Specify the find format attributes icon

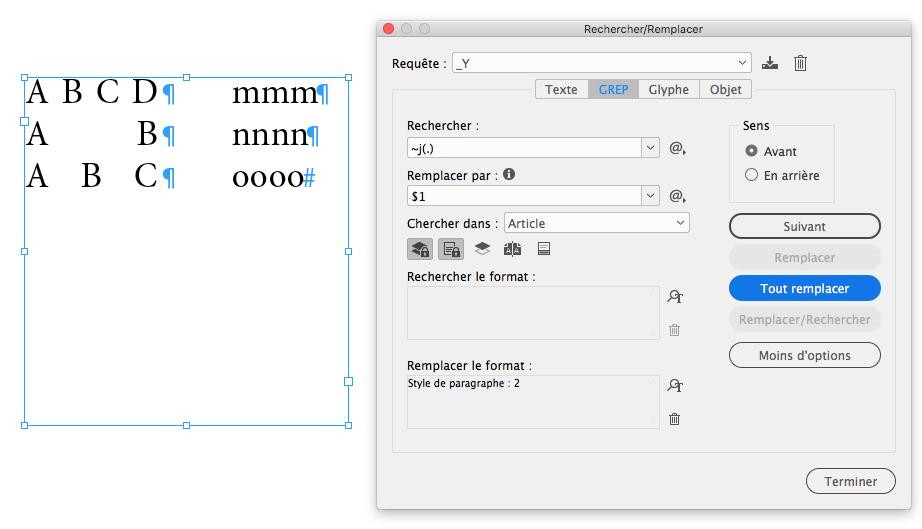pos(675,297)
